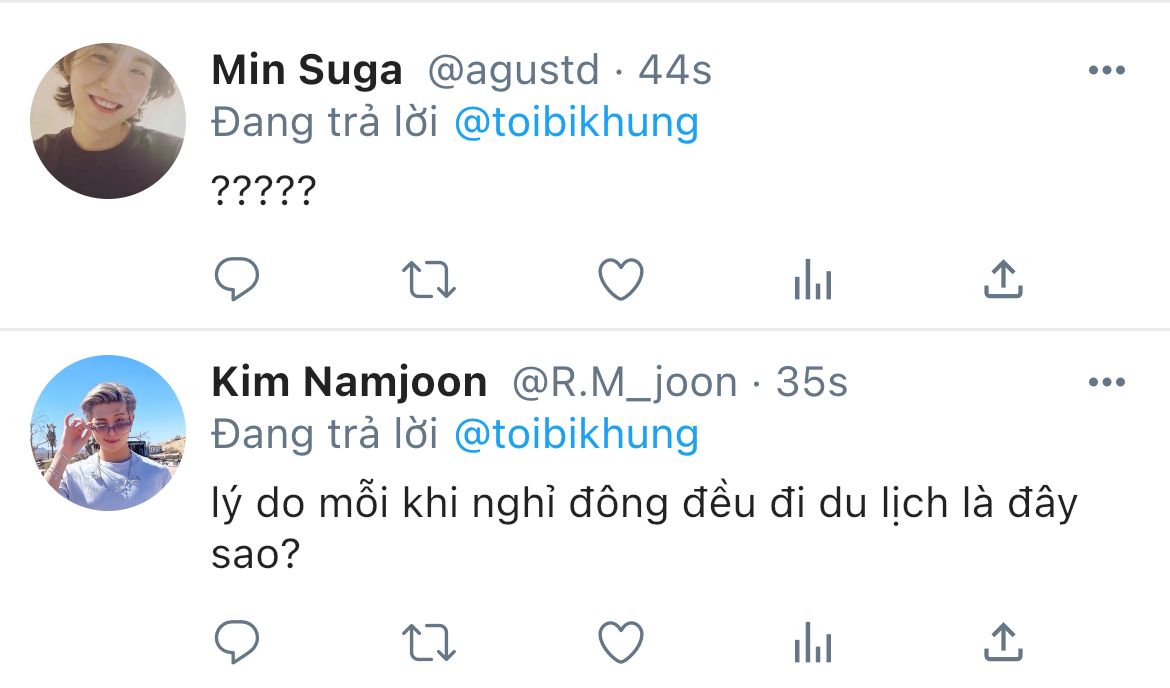The width and height of the screenshot is (1170, 688).
Task: Open Kim Namjoon's profile picture
Action: point(108,432)
